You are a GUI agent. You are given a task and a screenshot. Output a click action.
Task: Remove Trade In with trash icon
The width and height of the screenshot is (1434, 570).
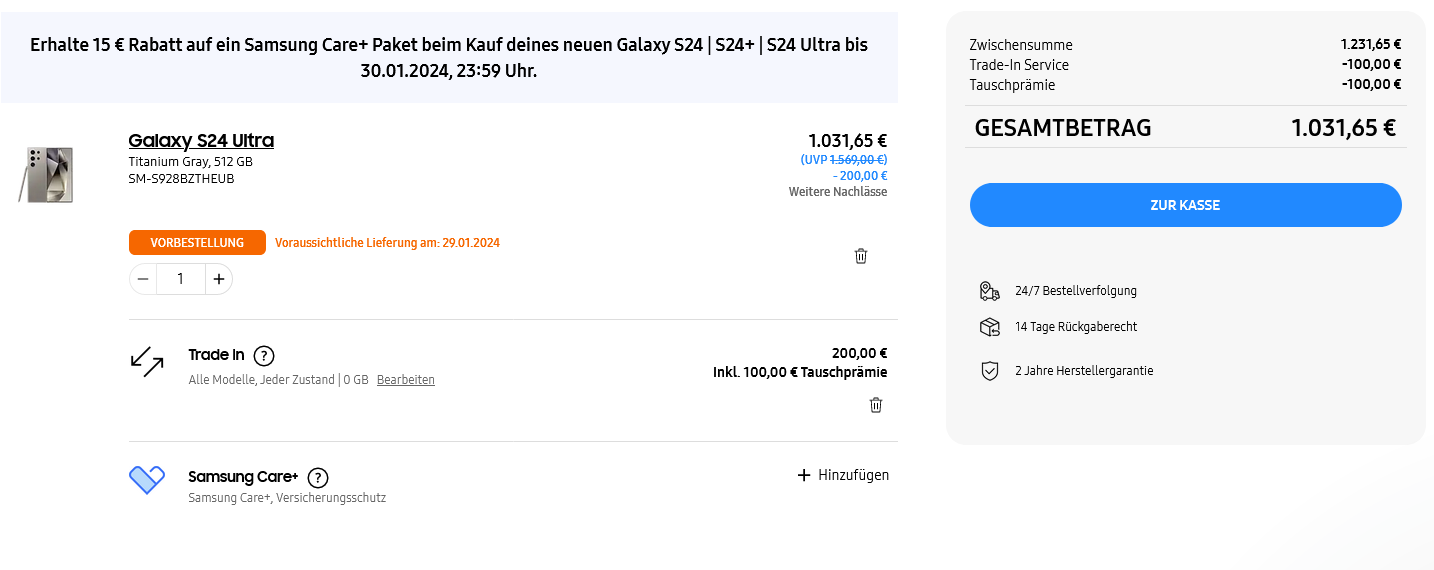(876, 405)
